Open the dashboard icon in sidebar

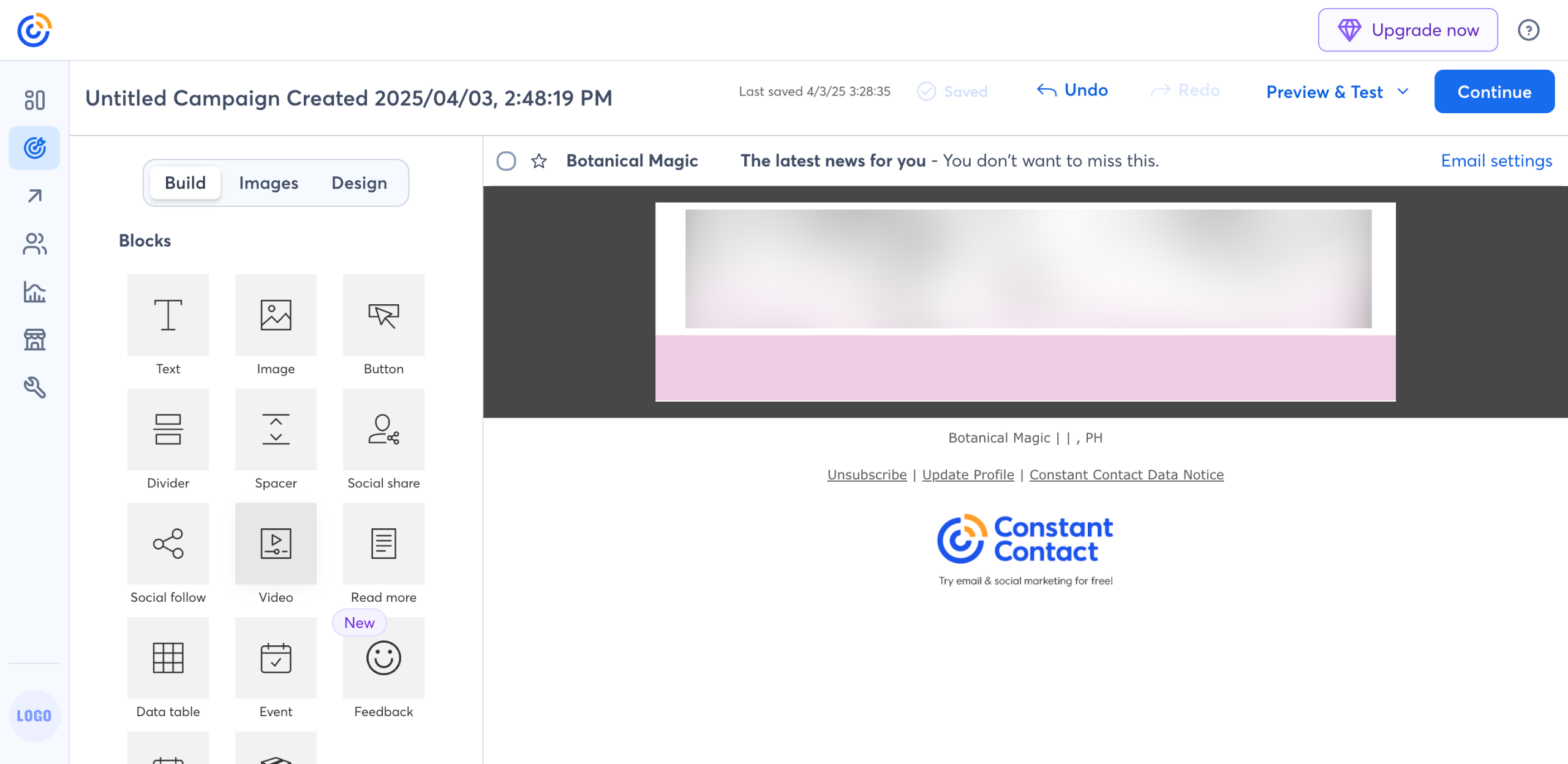pyautogui.click(x=34, y=100)
